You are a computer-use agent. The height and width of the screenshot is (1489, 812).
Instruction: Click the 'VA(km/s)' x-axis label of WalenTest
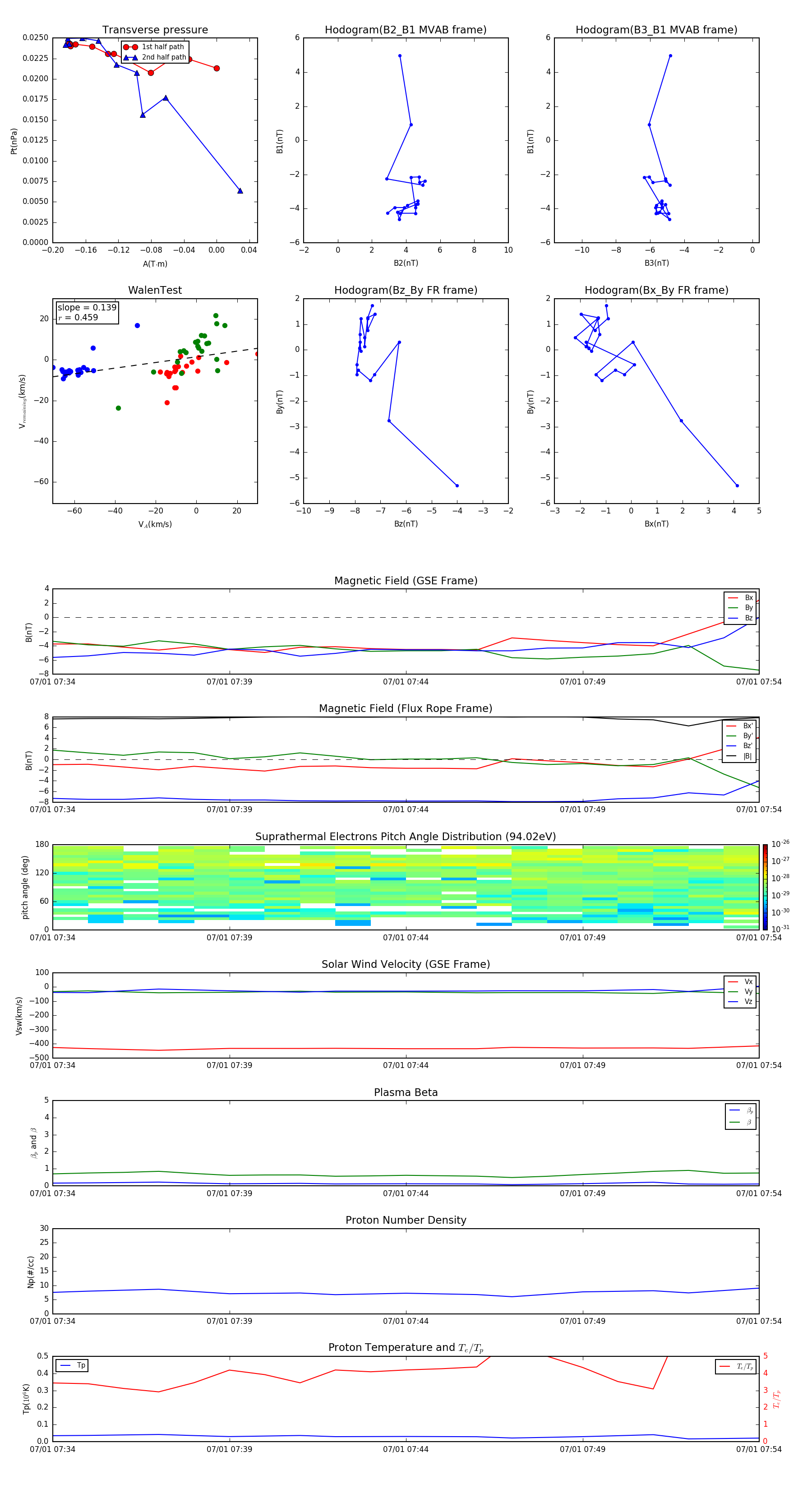pos(155,524)
